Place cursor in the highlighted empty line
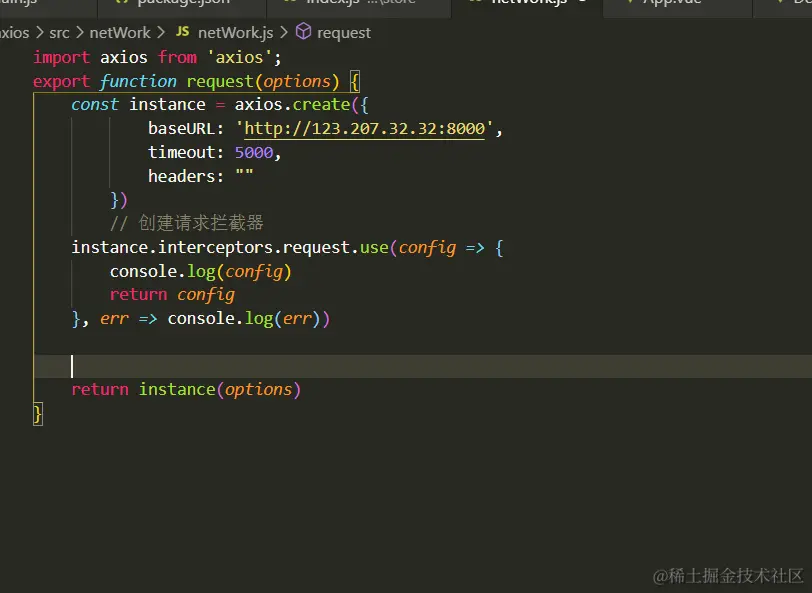 (423, 366)
